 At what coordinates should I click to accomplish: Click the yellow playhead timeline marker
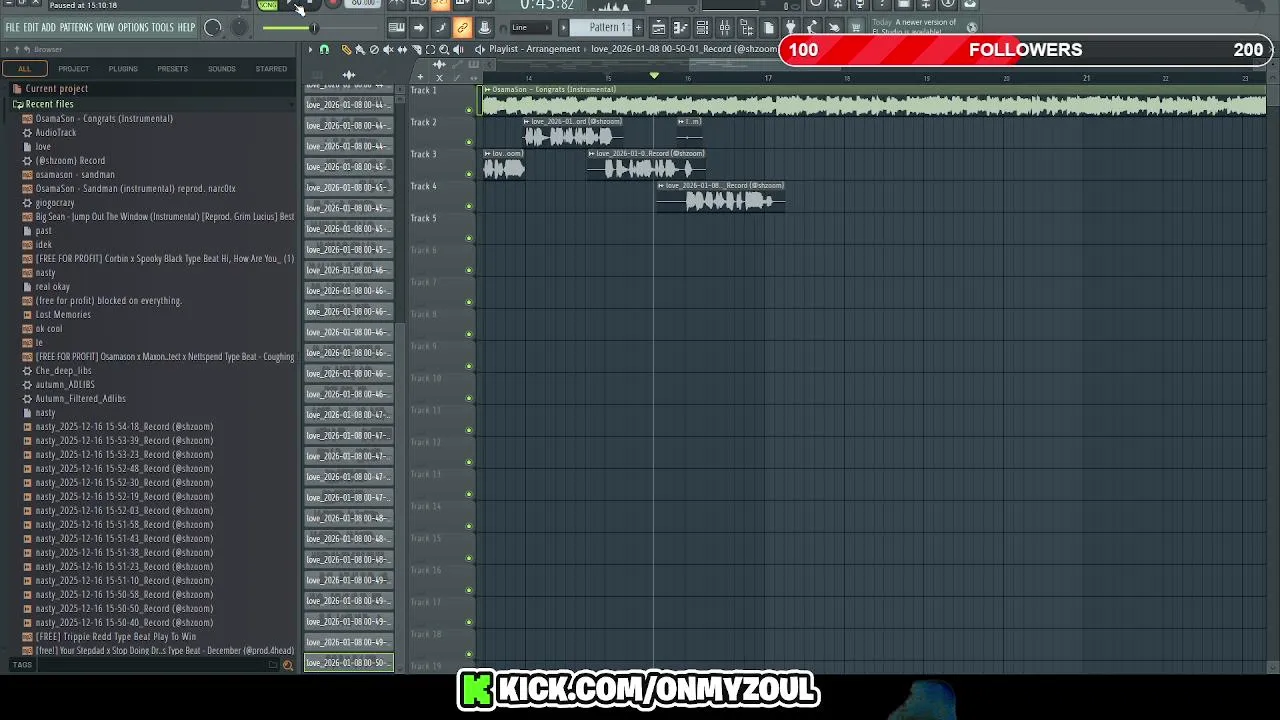pos(654,76)
